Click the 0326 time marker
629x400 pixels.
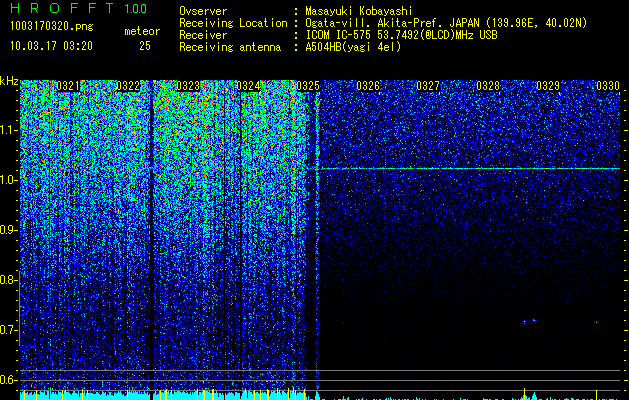click(368, 86)
